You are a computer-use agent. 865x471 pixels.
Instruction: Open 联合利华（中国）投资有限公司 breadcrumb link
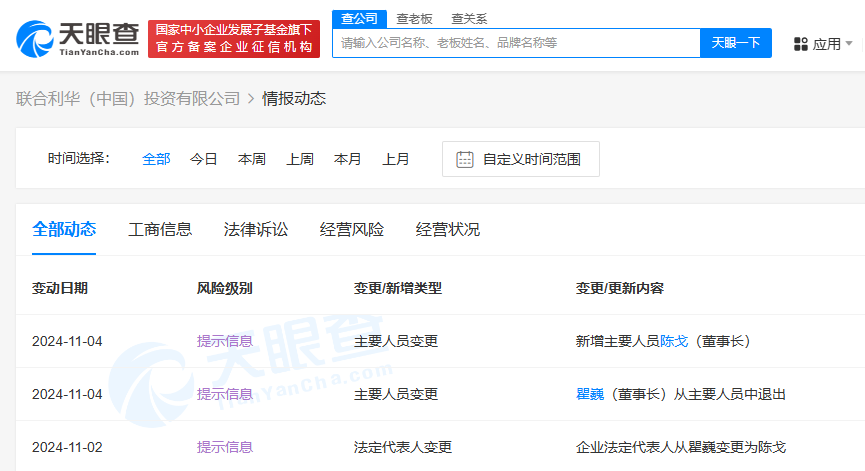tap(128, 98)
